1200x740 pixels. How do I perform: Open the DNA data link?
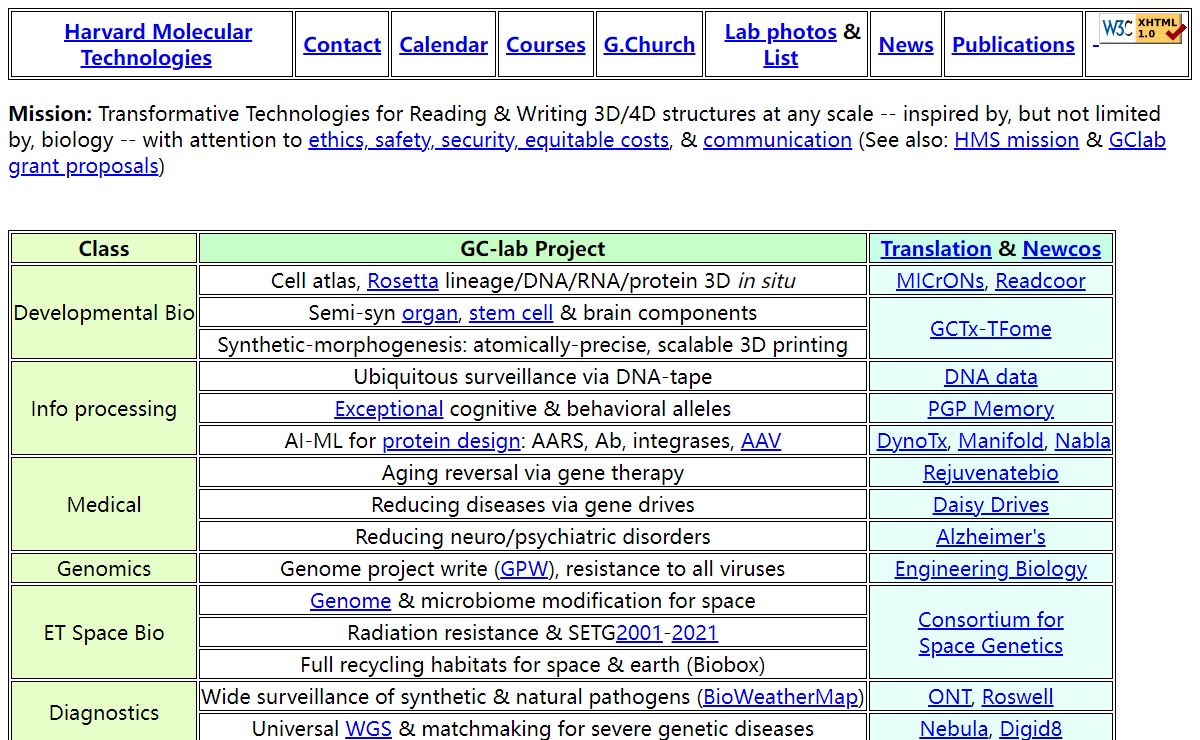pos(991,377)
